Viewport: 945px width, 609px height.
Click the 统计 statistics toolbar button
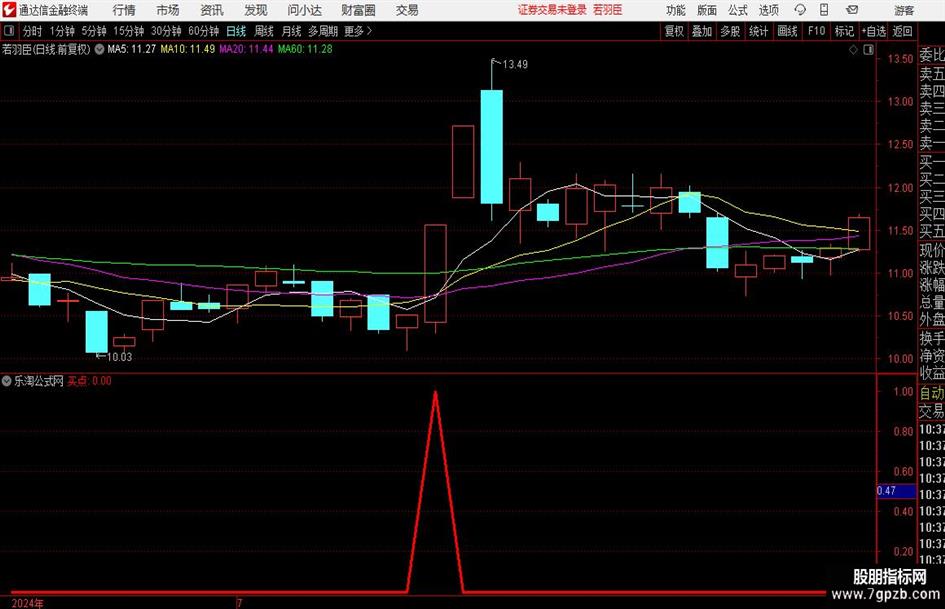coord(758,31)
